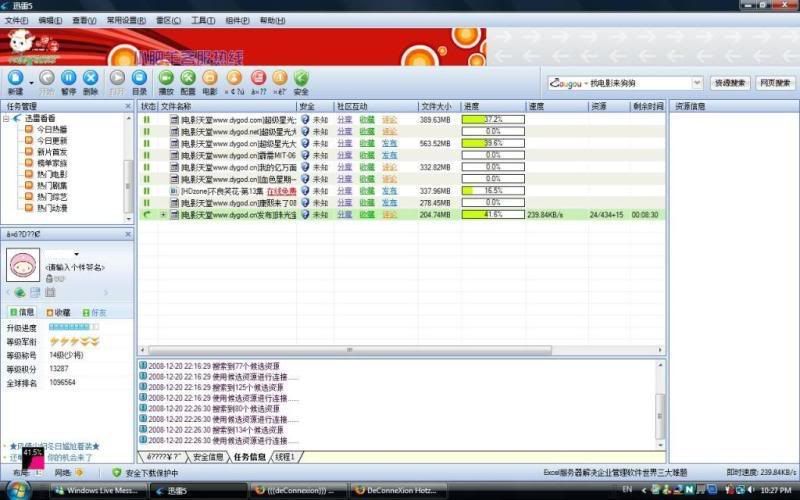Select 热门动漫 in the task tree
Screen dimensions: 800x500
tap(52, 208)
